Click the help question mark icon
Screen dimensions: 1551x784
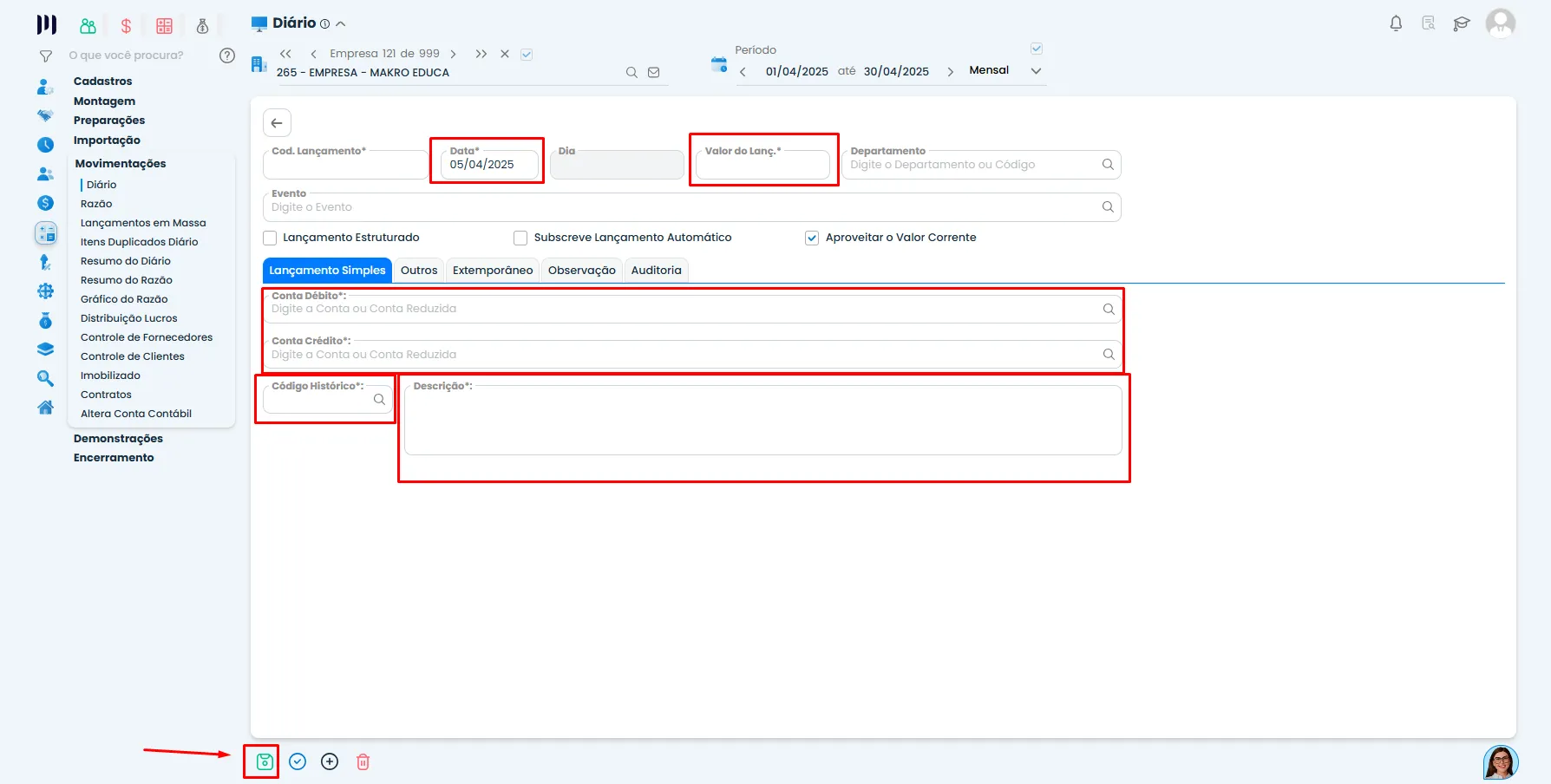[227, 56]
